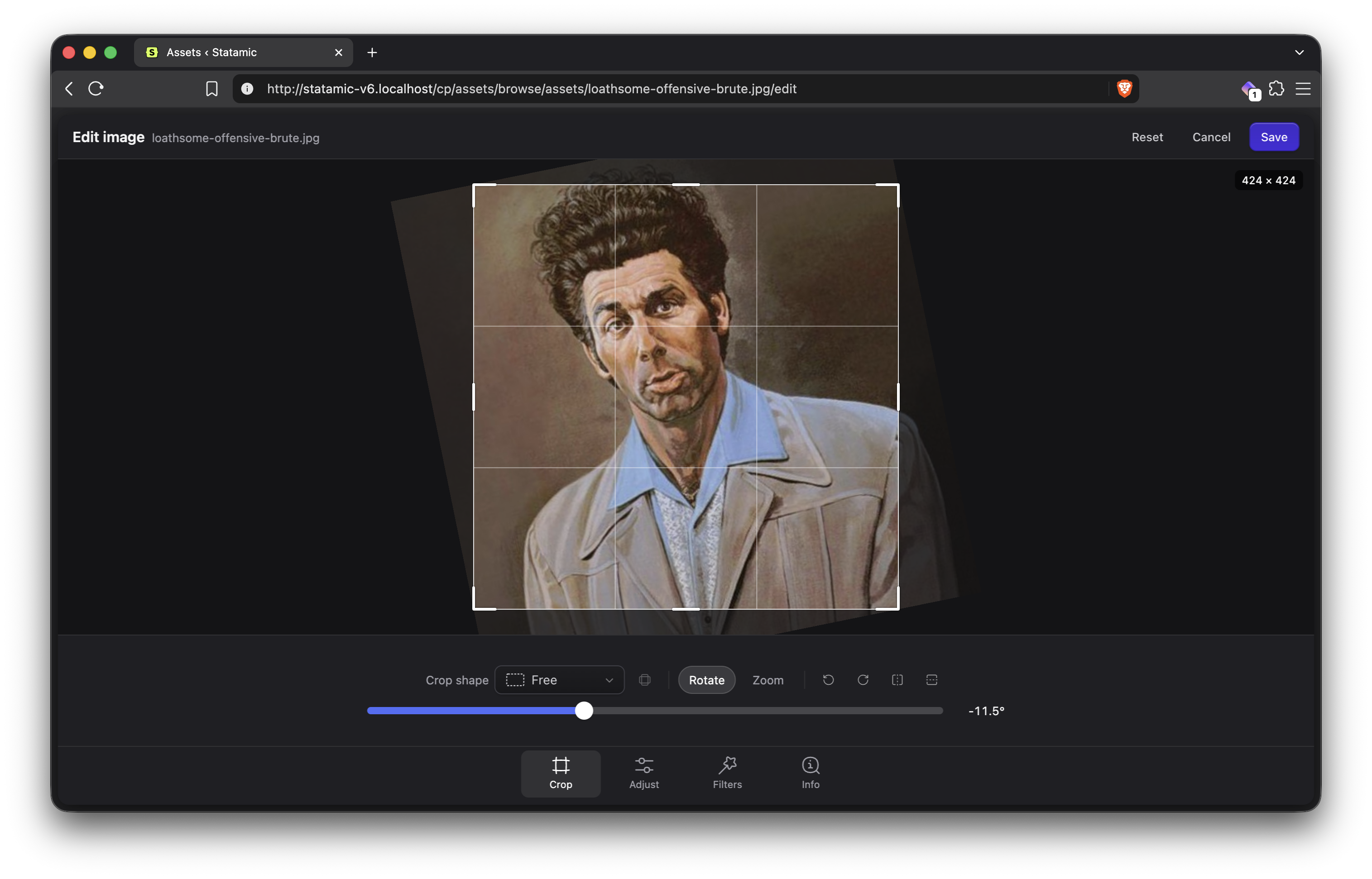
Task: Click the left edge crop handle
Action: click(x=473, y=397)
